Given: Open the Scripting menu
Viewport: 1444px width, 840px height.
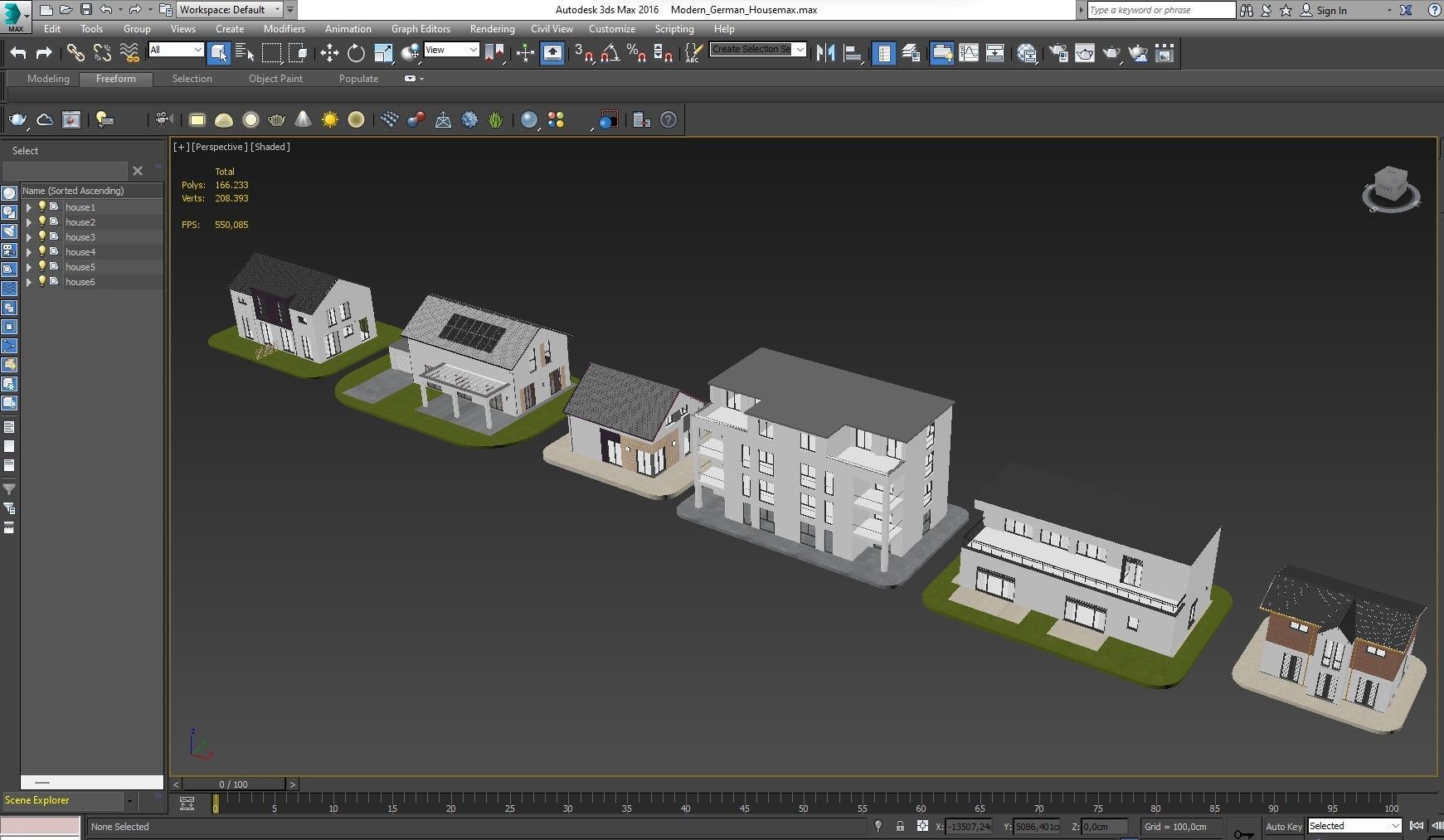Looking at the screenshot, I should [674, 28].
